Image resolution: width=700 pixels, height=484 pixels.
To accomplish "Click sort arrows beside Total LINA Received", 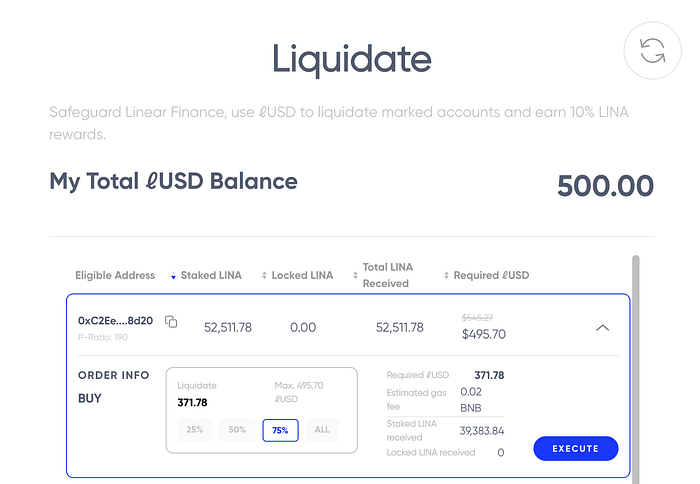I will (355, 275).
